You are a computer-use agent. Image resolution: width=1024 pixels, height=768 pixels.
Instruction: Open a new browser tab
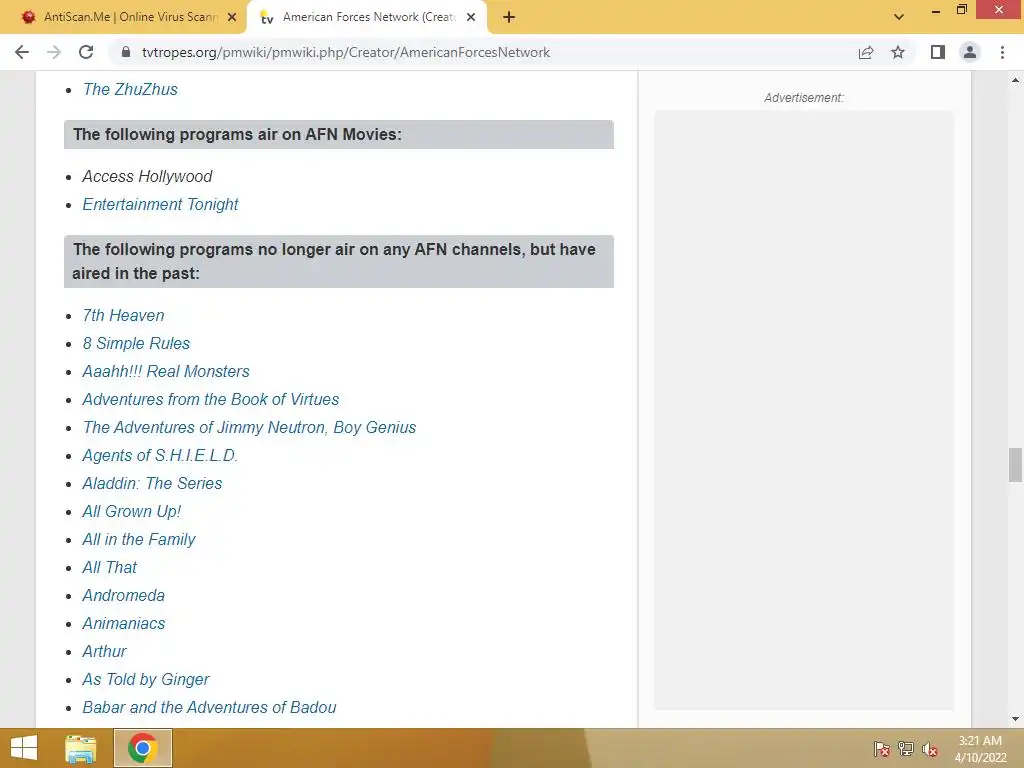[509, 17]
